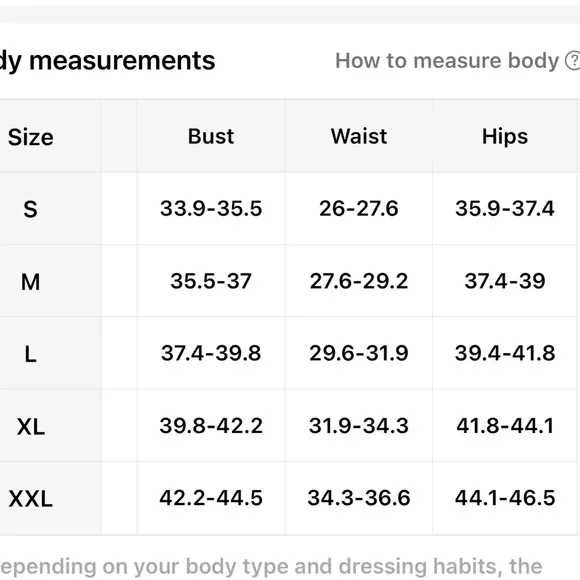Click the 44.1-46.5 hips cell
580x580 pixels.
505,498
